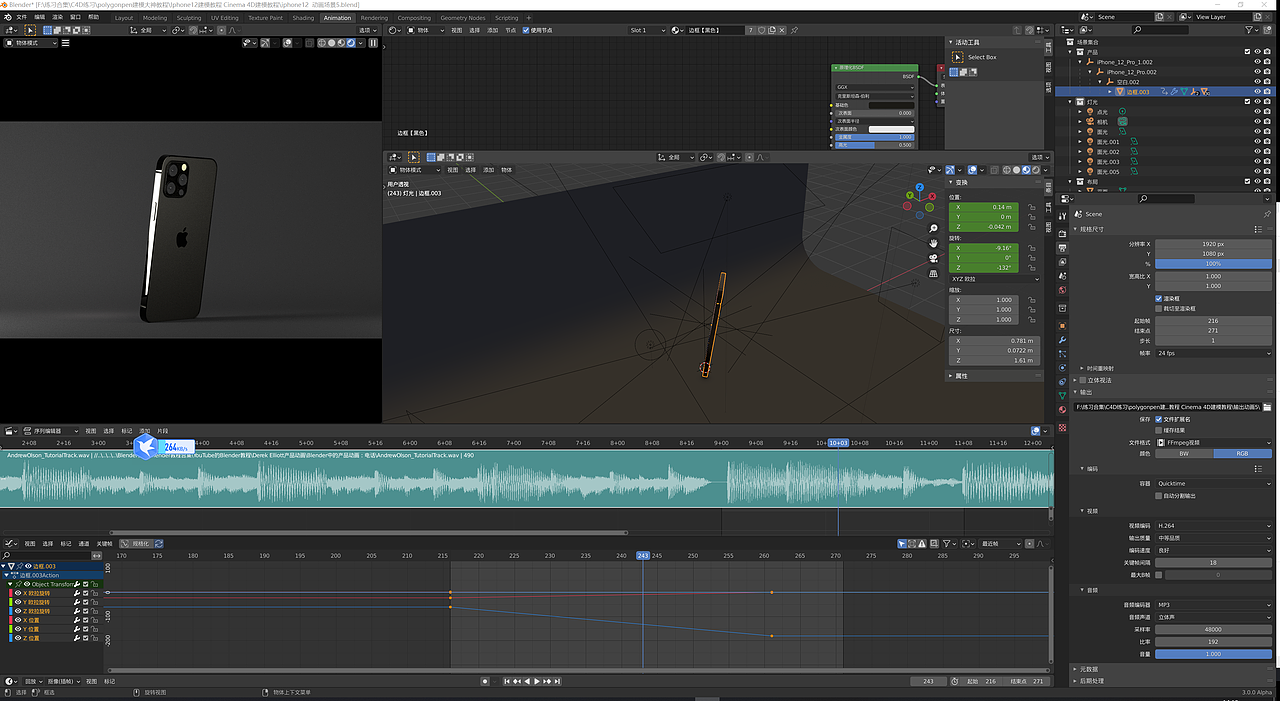The image size is (1280, 701).
Task: Open the Object Data green triangle tab
Action: click(x=1062, y=395)
